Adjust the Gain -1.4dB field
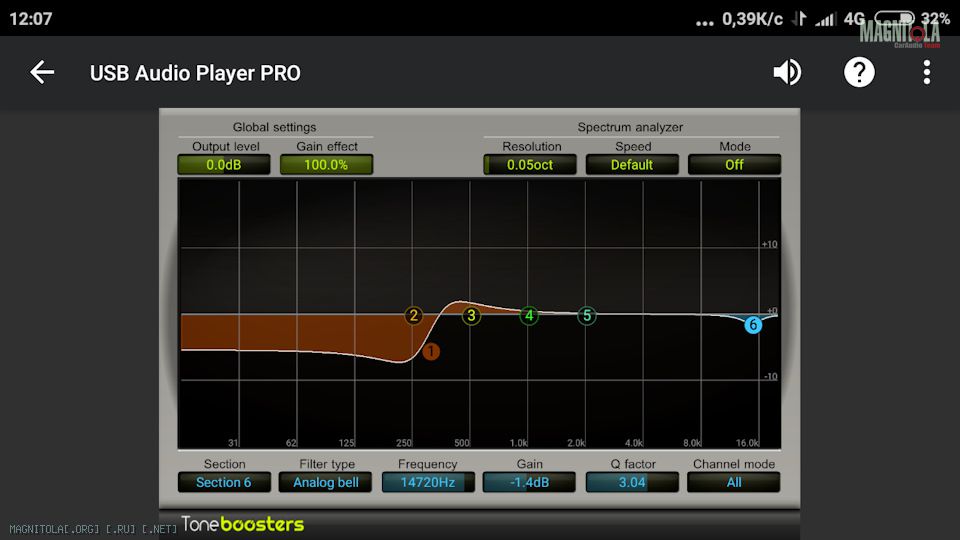 [x=529, y=482]
